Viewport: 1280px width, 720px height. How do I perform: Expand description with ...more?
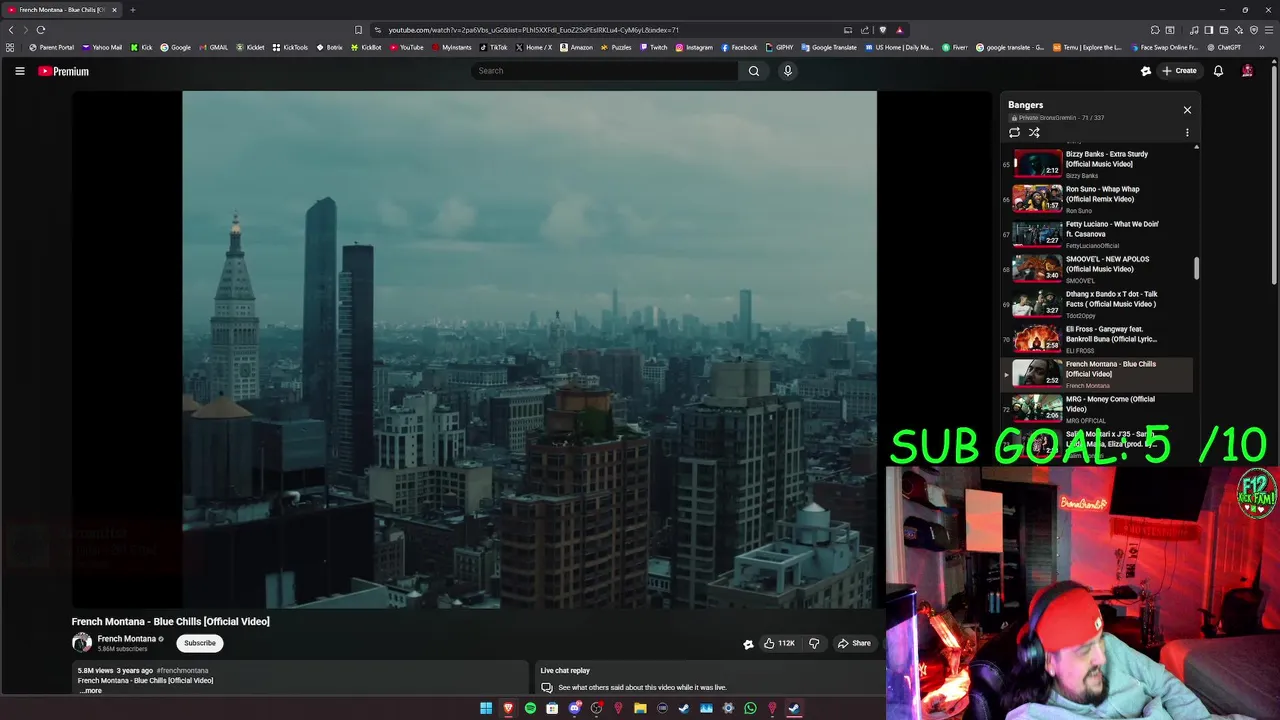[x=91, y=690]
